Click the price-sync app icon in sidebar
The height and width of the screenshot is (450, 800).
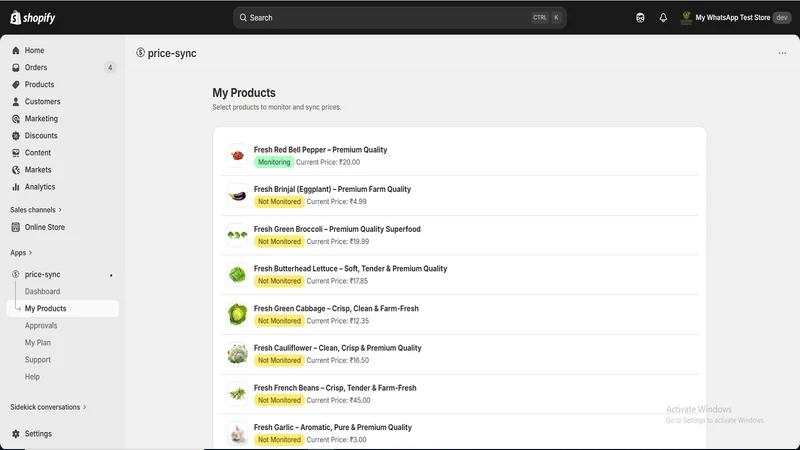[x=16, y=274]
